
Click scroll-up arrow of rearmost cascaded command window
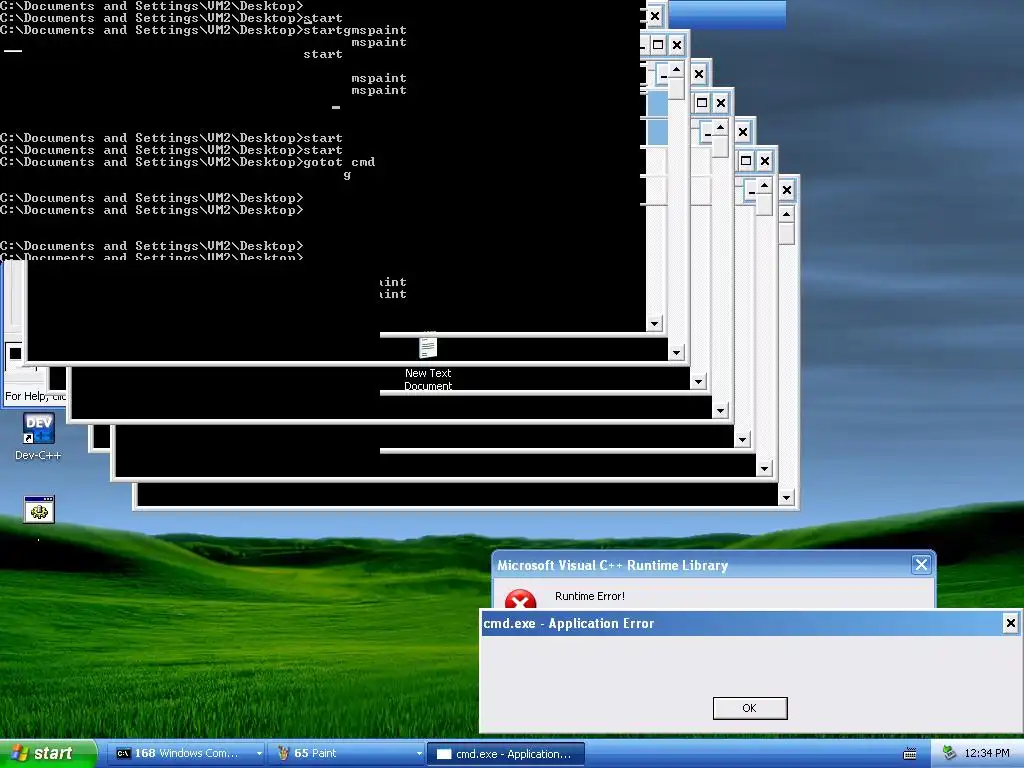(x=786, y=215)
